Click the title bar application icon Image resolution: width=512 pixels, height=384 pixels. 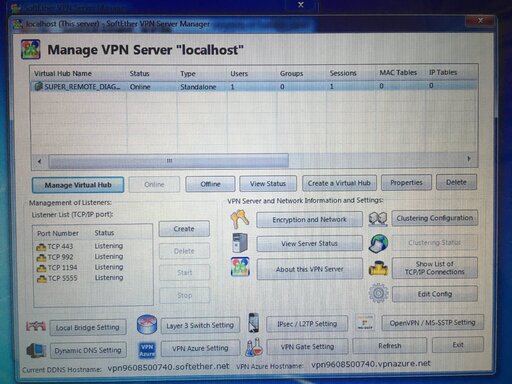[x=18, y=24]
